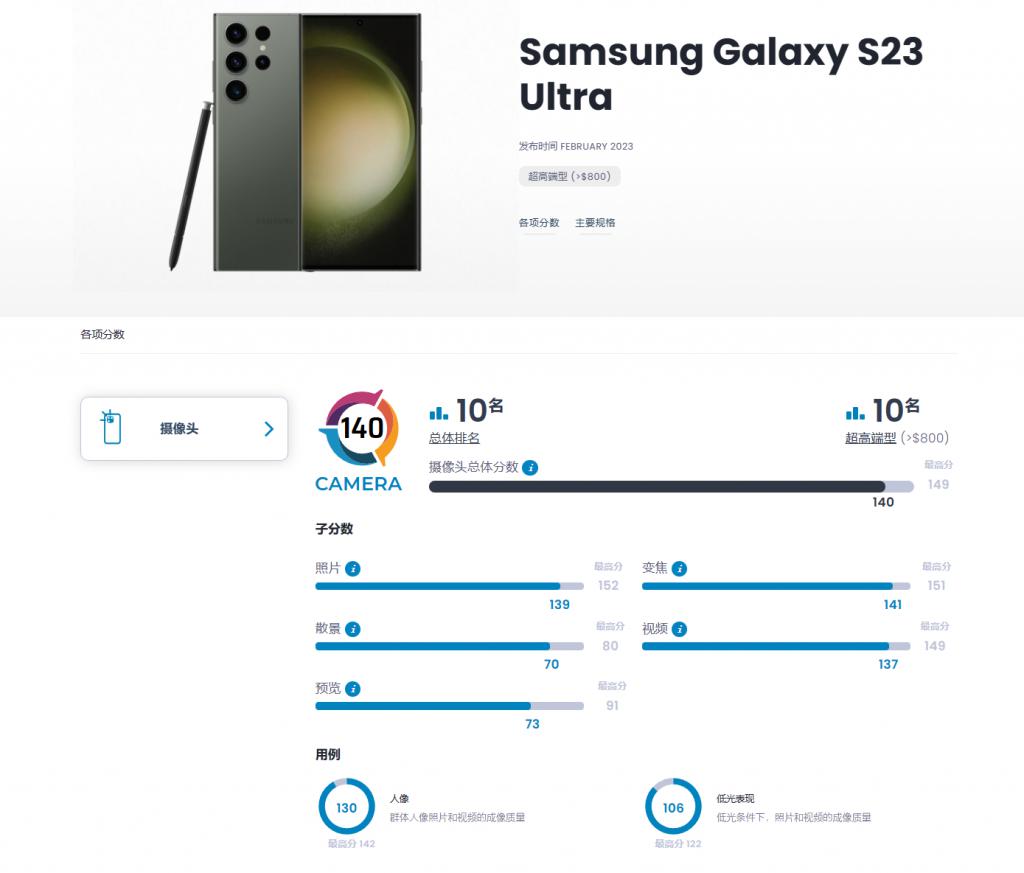Open the 各项分数 tab link
Viewport: 1024px width, 873px height.
point(539,223)
